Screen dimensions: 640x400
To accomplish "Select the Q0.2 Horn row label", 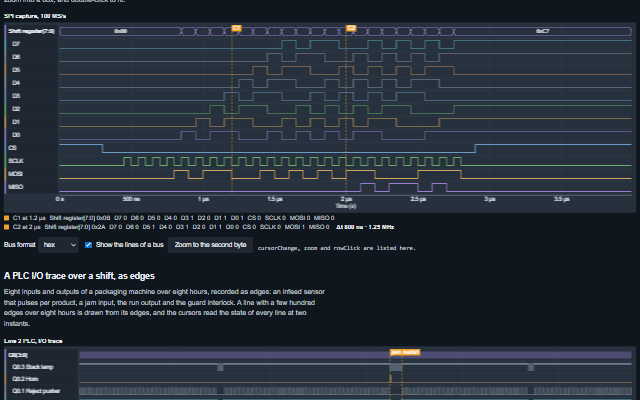I will coord(25,379).
